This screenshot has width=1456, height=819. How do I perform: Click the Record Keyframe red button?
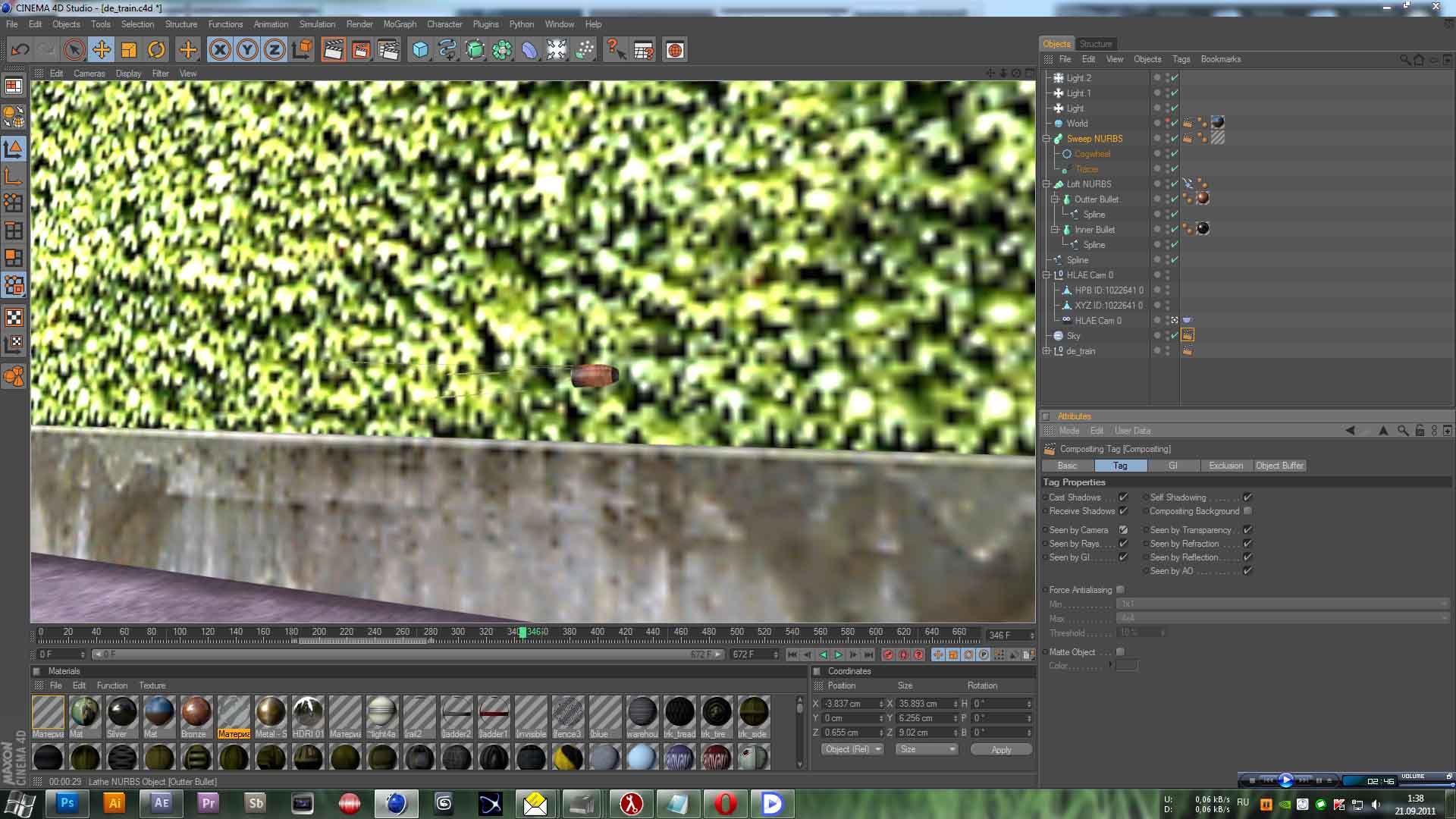(888, 654)
